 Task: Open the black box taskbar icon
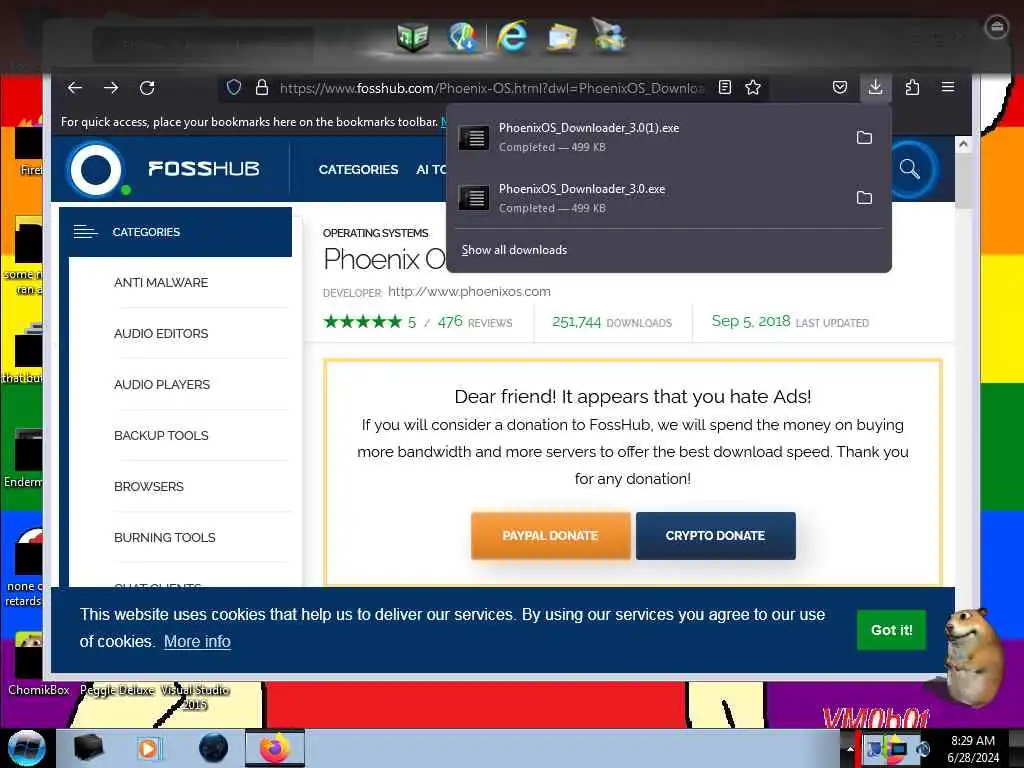point(88,748)
